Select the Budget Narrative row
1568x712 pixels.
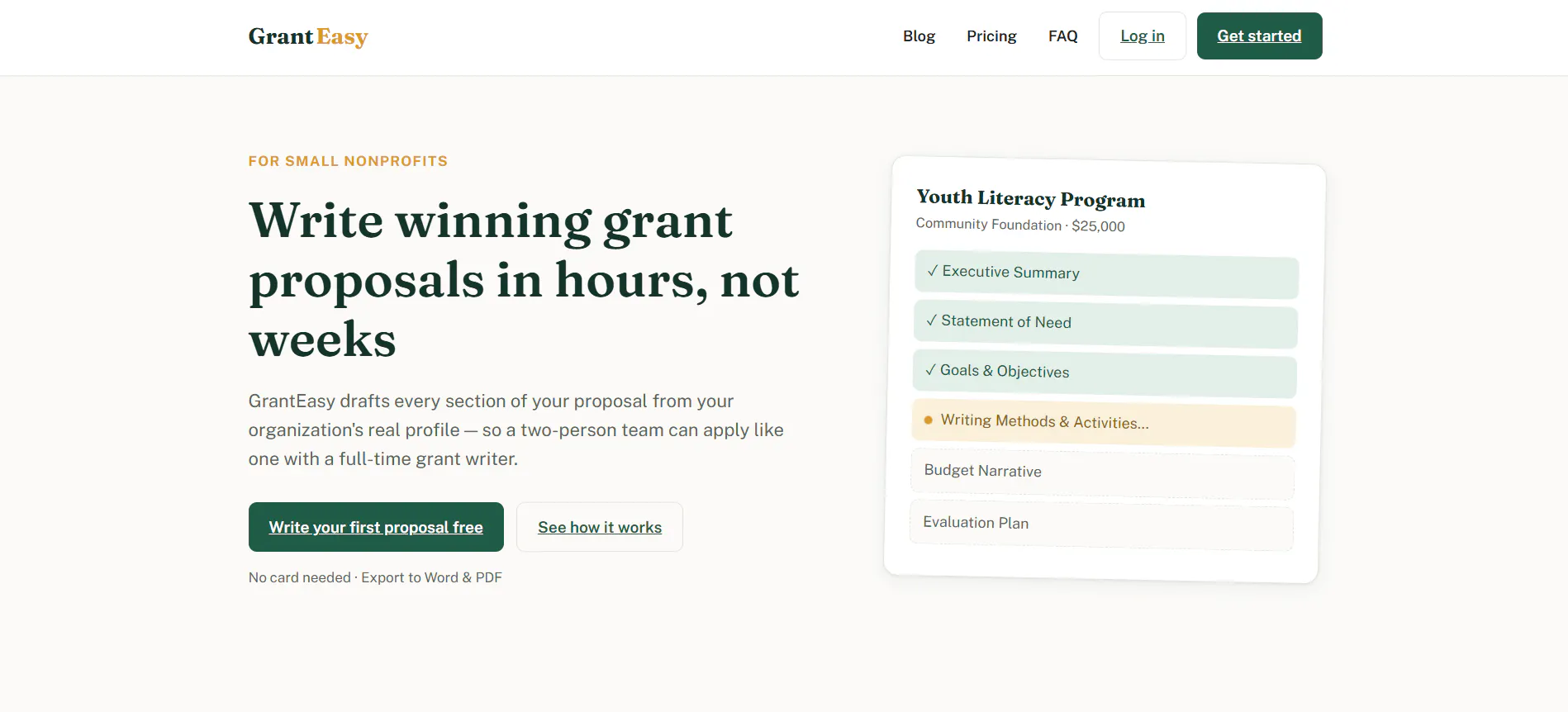point(1102,473)
